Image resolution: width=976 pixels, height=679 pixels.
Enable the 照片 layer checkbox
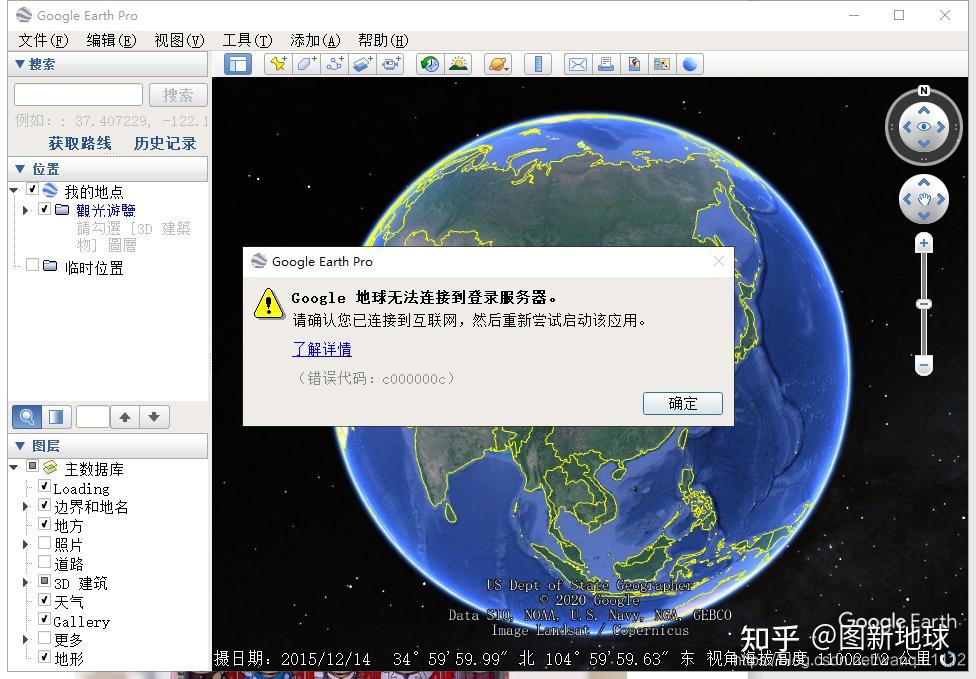click(x=44, y=543)
